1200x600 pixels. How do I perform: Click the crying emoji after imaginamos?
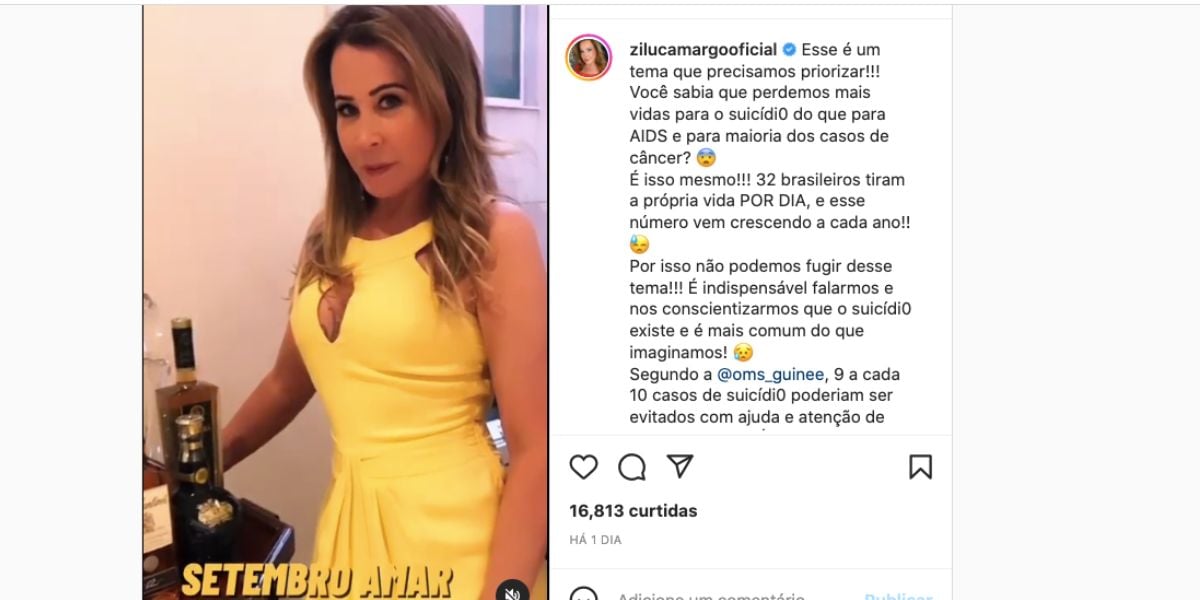(x=742, y=352)
